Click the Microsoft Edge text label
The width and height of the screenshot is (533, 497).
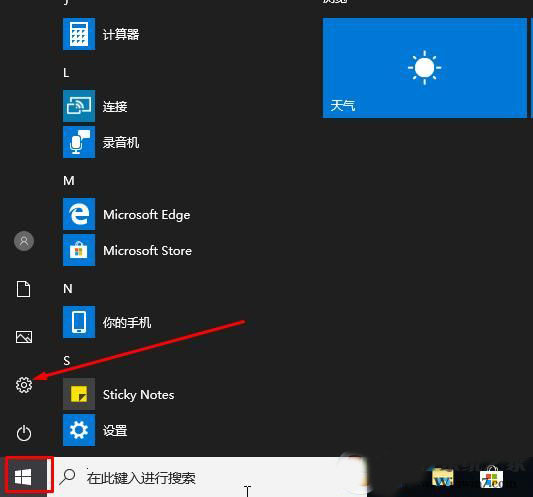[x=147, y=215]
